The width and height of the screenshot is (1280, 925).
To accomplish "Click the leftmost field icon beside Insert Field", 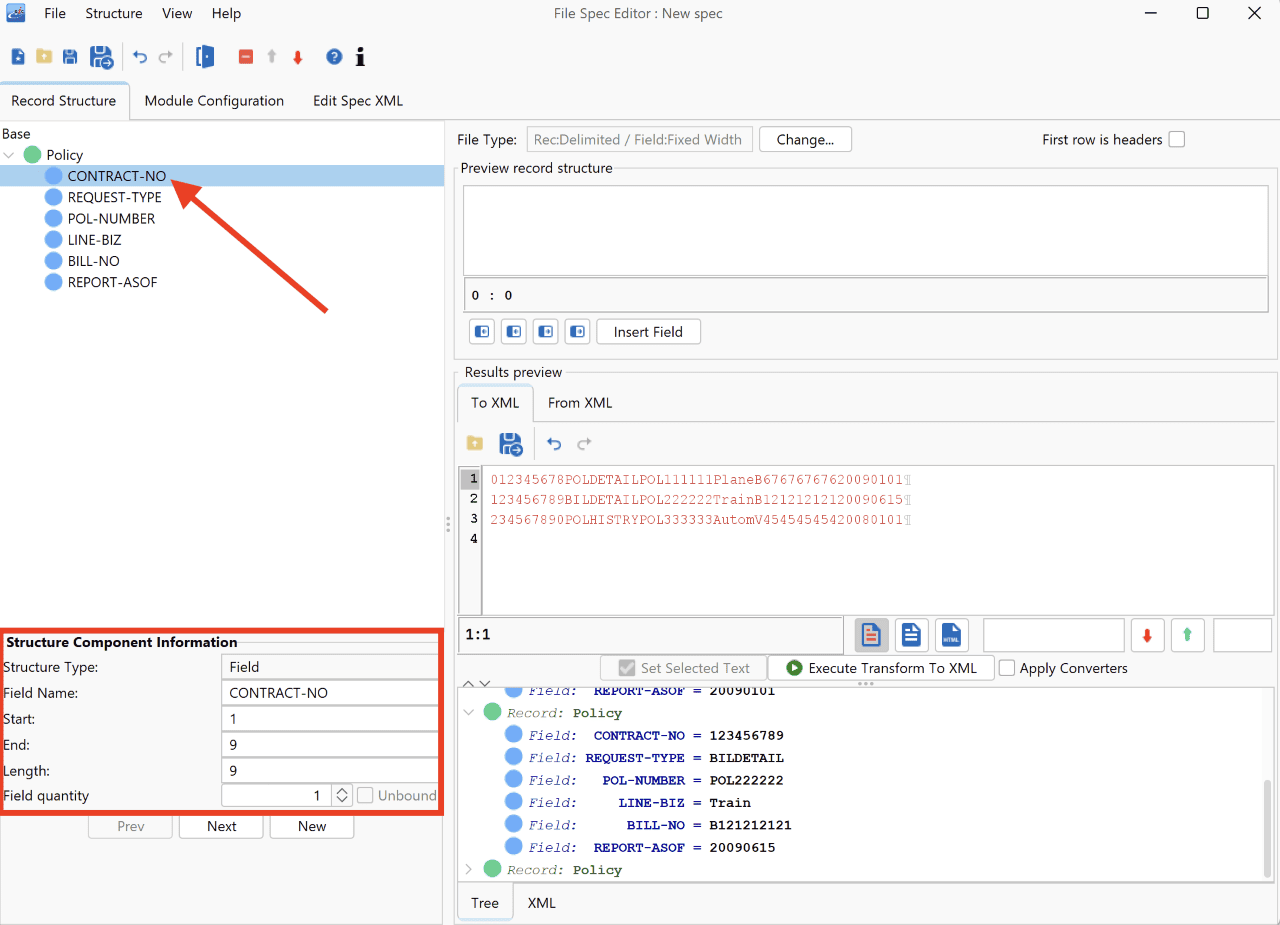I will (x=481, y=331).
